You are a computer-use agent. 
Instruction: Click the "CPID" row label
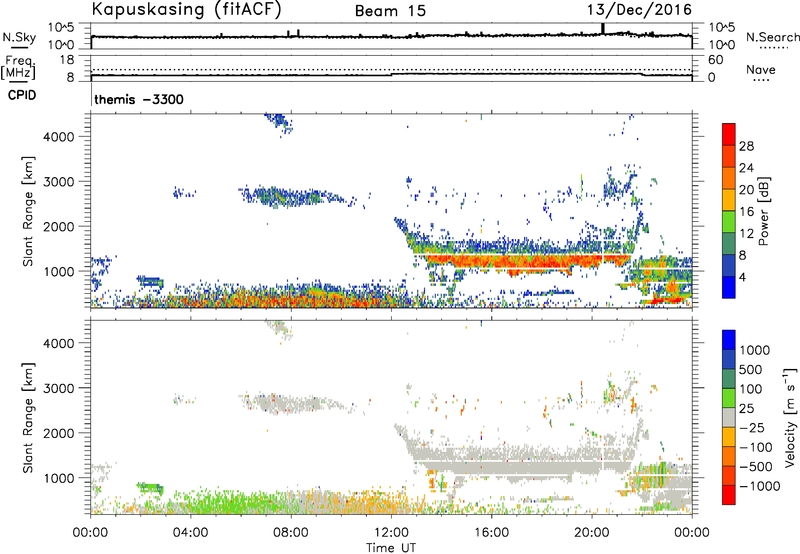click(x=22, y=95)
